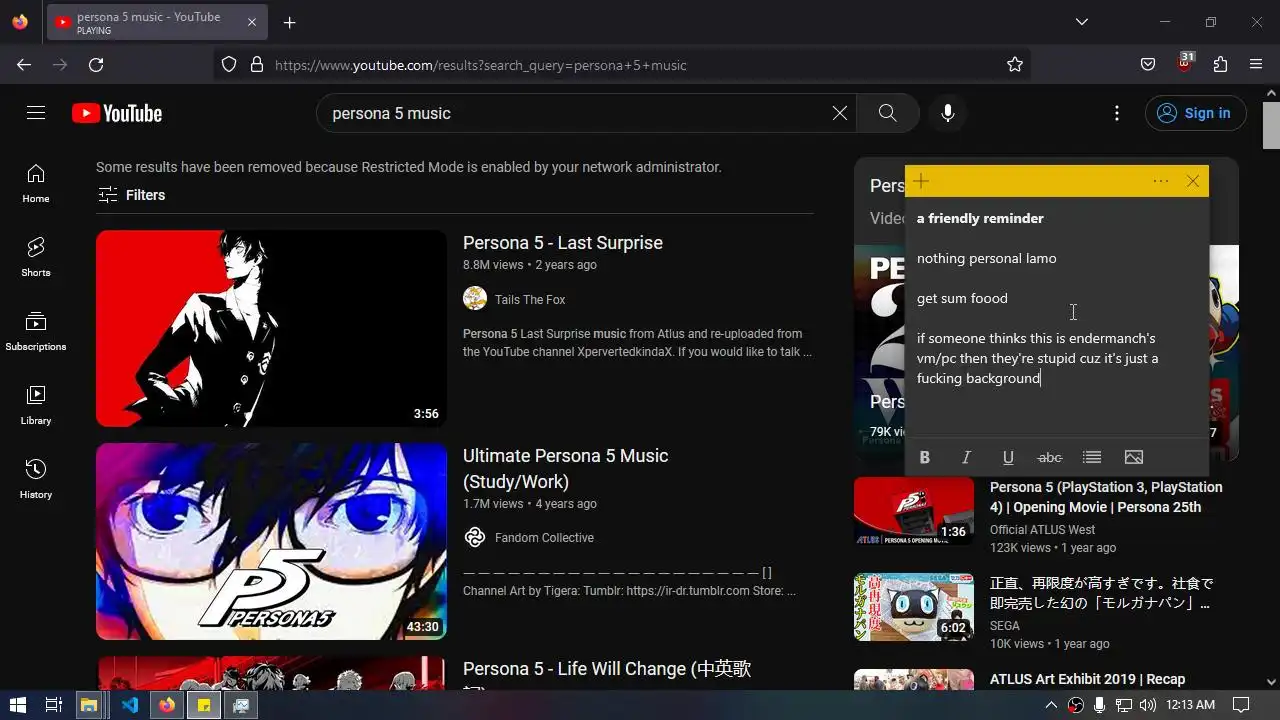
Task: Open ATLUS Art Exhibit 2019 Recap video
Action: point(1088,679)
